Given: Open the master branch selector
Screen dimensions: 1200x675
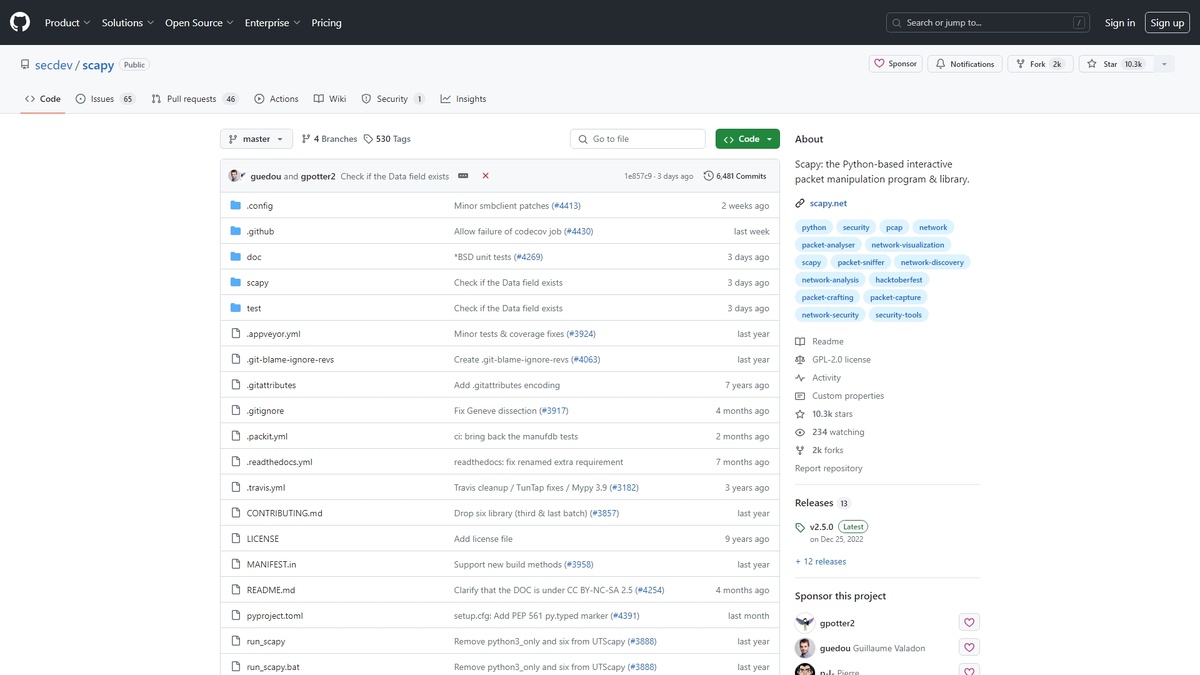Looking at the screenshot, I should 257,139.
